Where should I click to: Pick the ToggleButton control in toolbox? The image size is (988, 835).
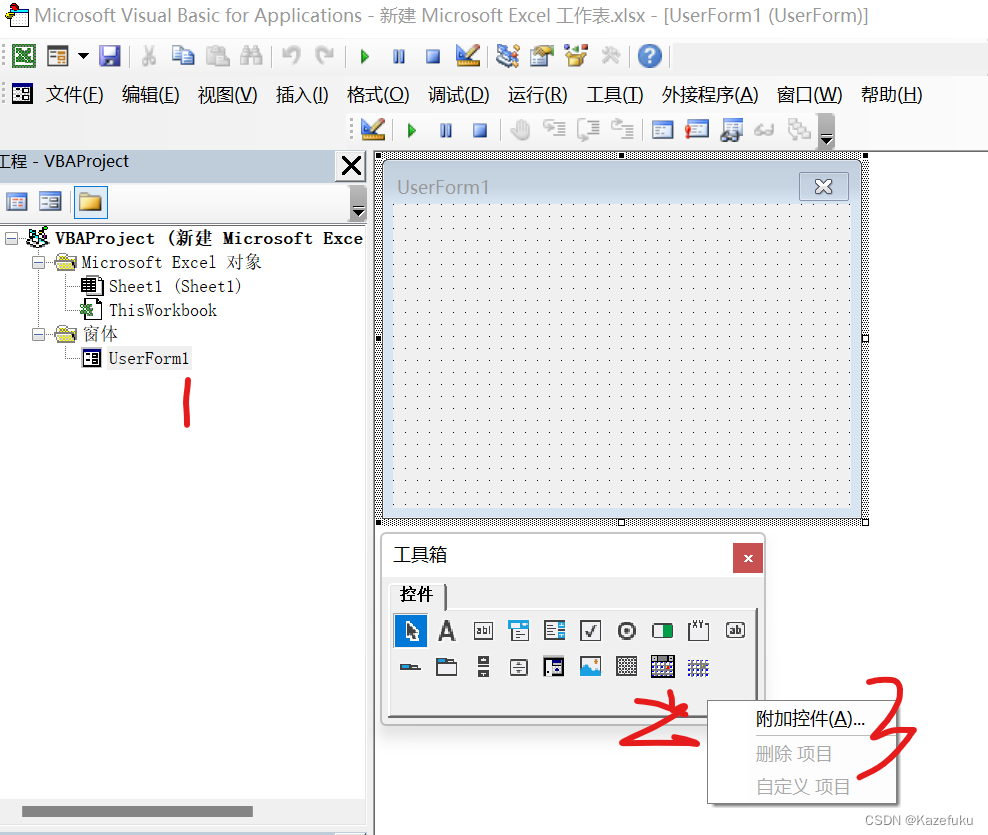tap(662, 631)
